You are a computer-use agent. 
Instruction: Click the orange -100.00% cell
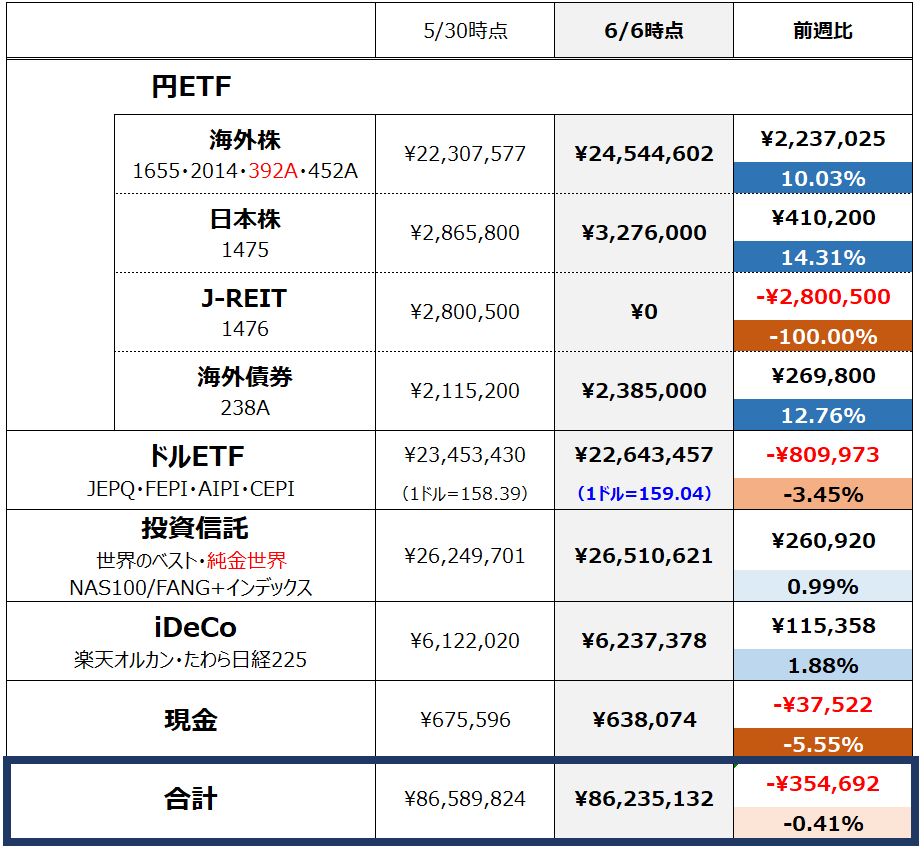click(822, 336)
